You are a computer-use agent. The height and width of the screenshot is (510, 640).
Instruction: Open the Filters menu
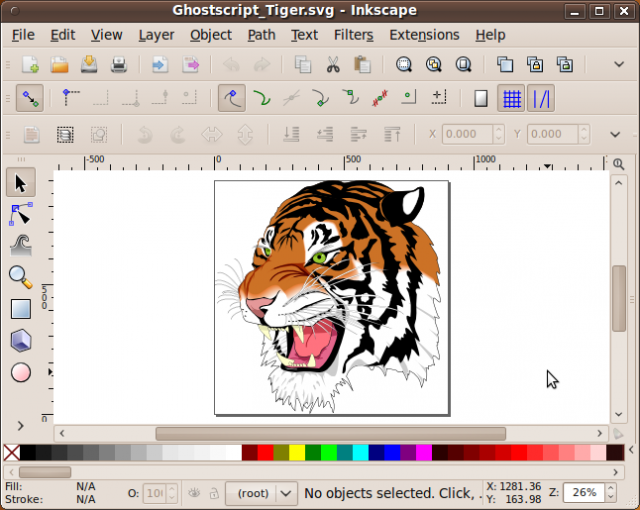[353, 35]
